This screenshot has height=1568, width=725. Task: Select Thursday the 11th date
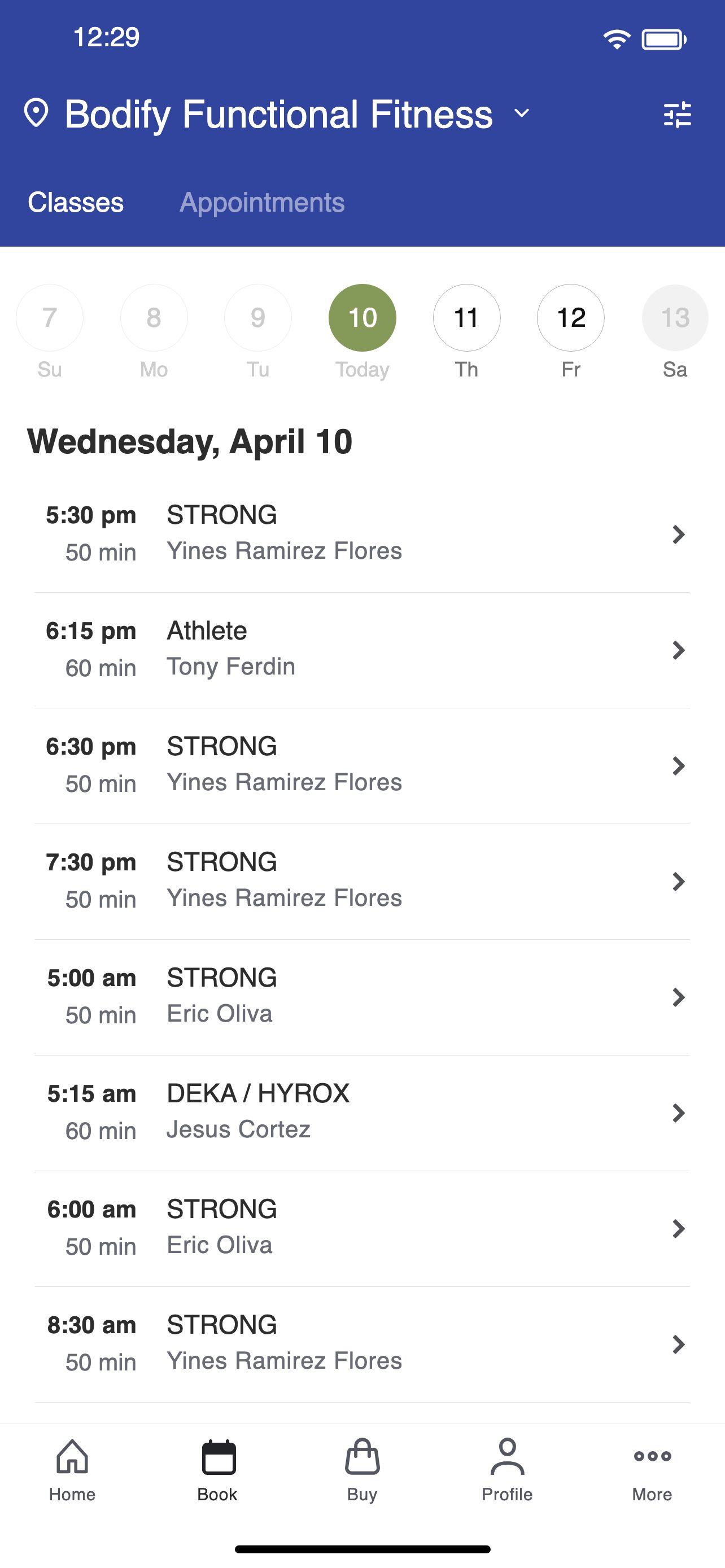tap(466, 318)
